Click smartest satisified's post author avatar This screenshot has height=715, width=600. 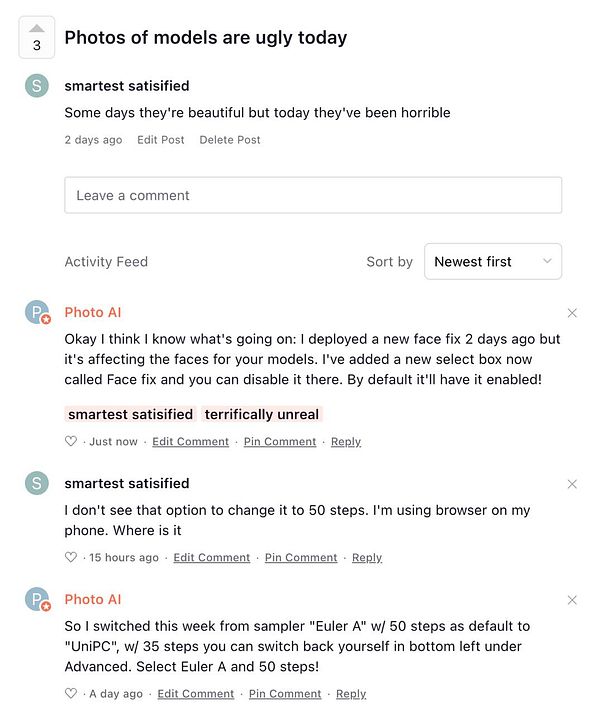coord(37,86)
